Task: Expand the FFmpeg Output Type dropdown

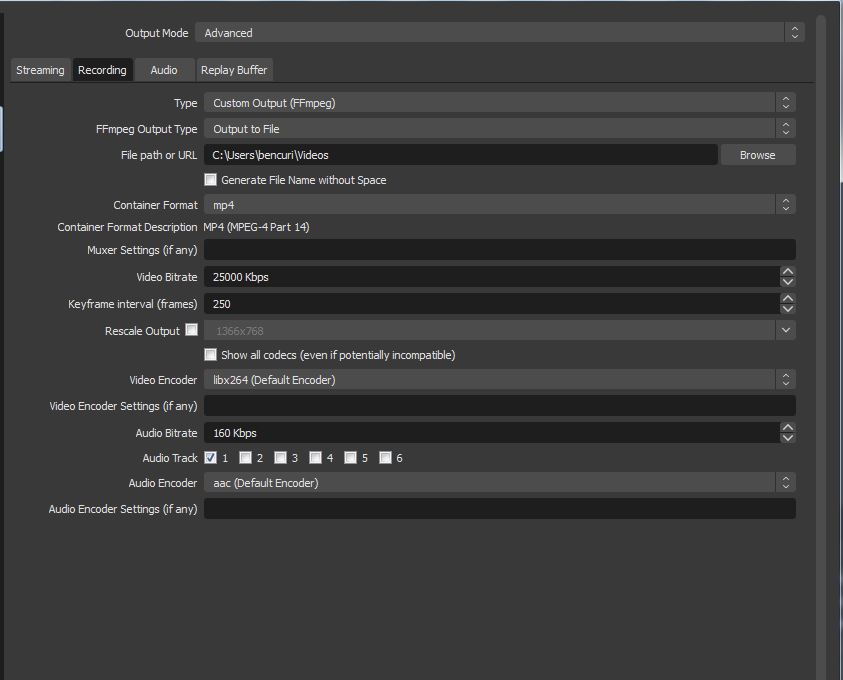Action: (499, 128)
